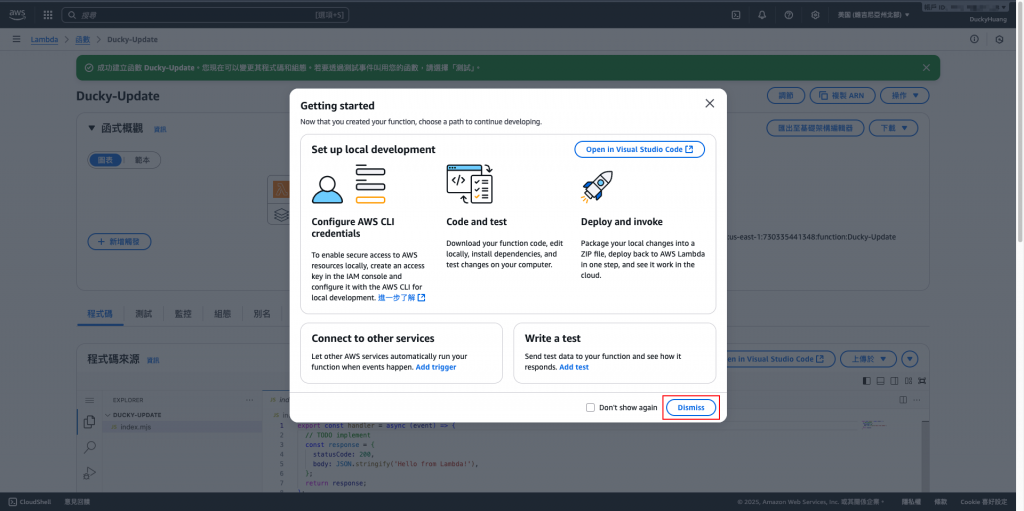Click the 新增觸發 button
Viewport: 1024px width, 511px height.
pos(120,242)
